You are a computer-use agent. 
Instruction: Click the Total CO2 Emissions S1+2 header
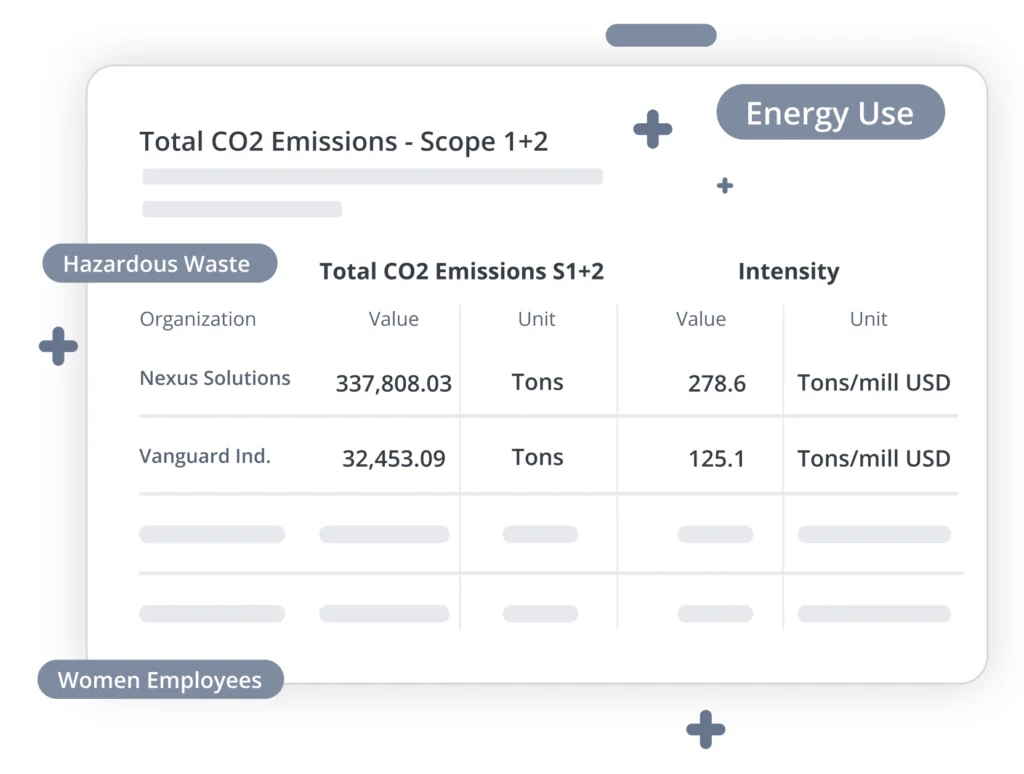click(461, 271)
